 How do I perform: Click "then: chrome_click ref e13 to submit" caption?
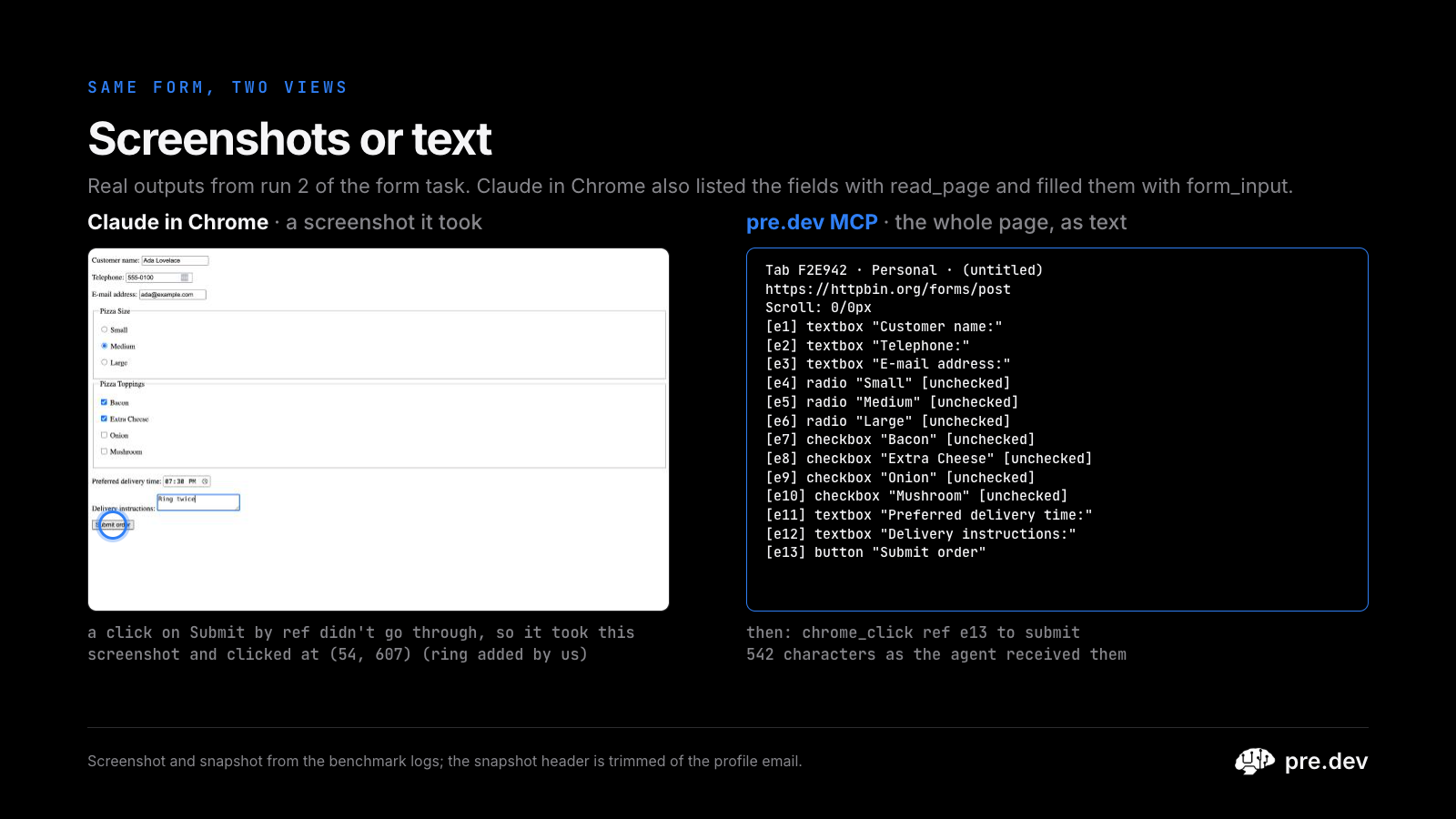click(913, 632)
